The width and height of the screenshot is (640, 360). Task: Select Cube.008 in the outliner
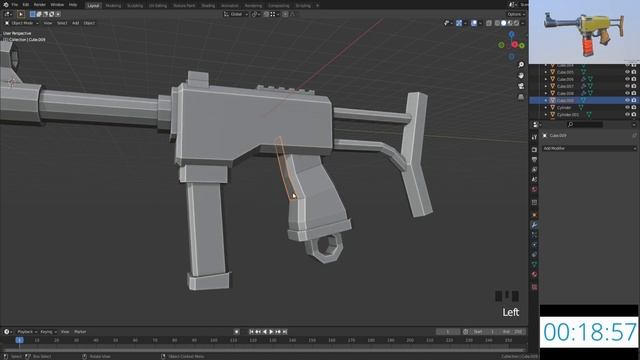(x=565, y=93)
